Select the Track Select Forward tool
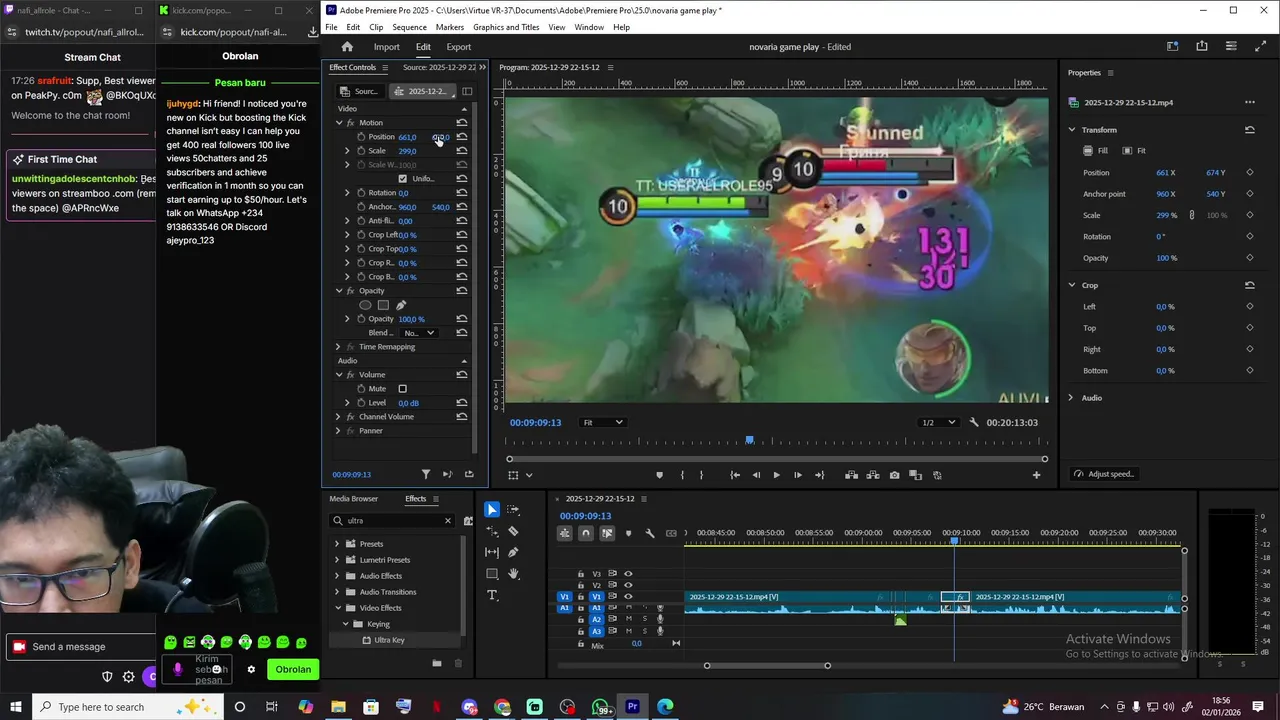This screenshot has height=720, width=1280. click(x=513, y=510)
